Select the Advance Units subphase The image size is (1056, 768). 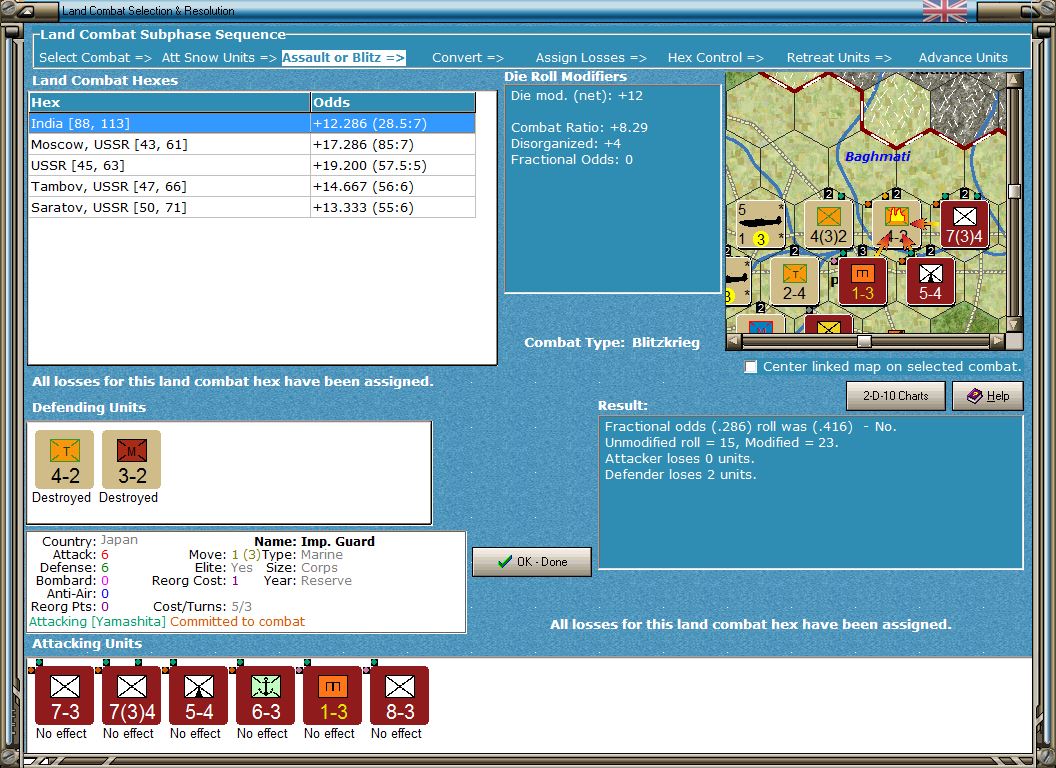pyautogui.click(x=963, y=58)
